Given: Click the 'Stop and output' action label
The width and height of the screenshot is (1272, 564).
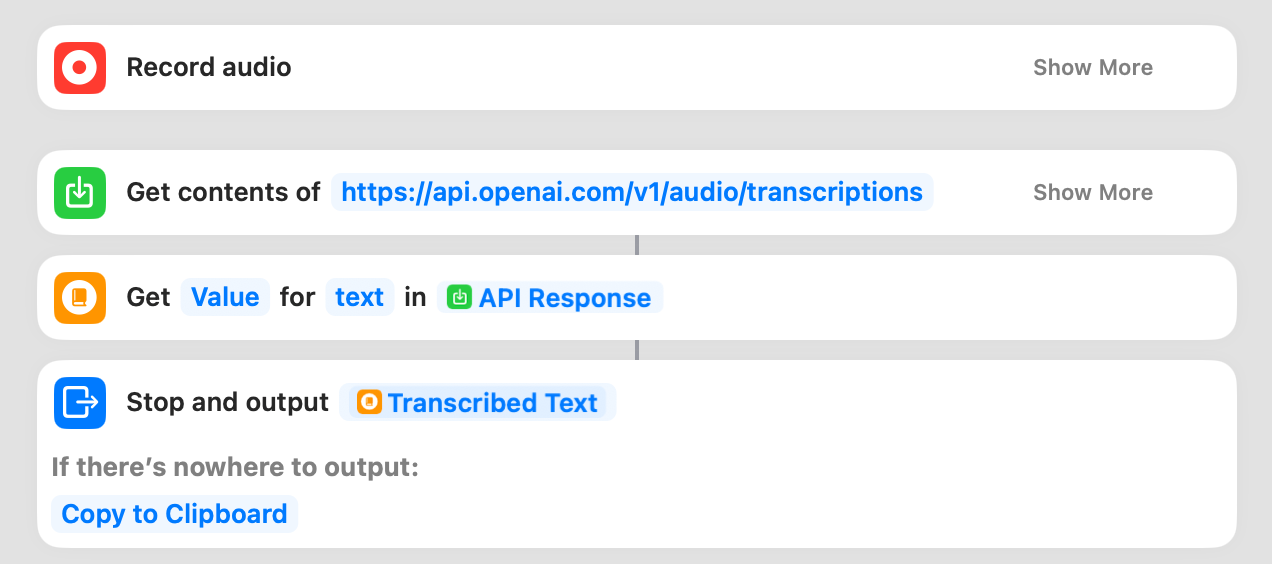Looking at the screenshot, I should click(x=227, y=403).
